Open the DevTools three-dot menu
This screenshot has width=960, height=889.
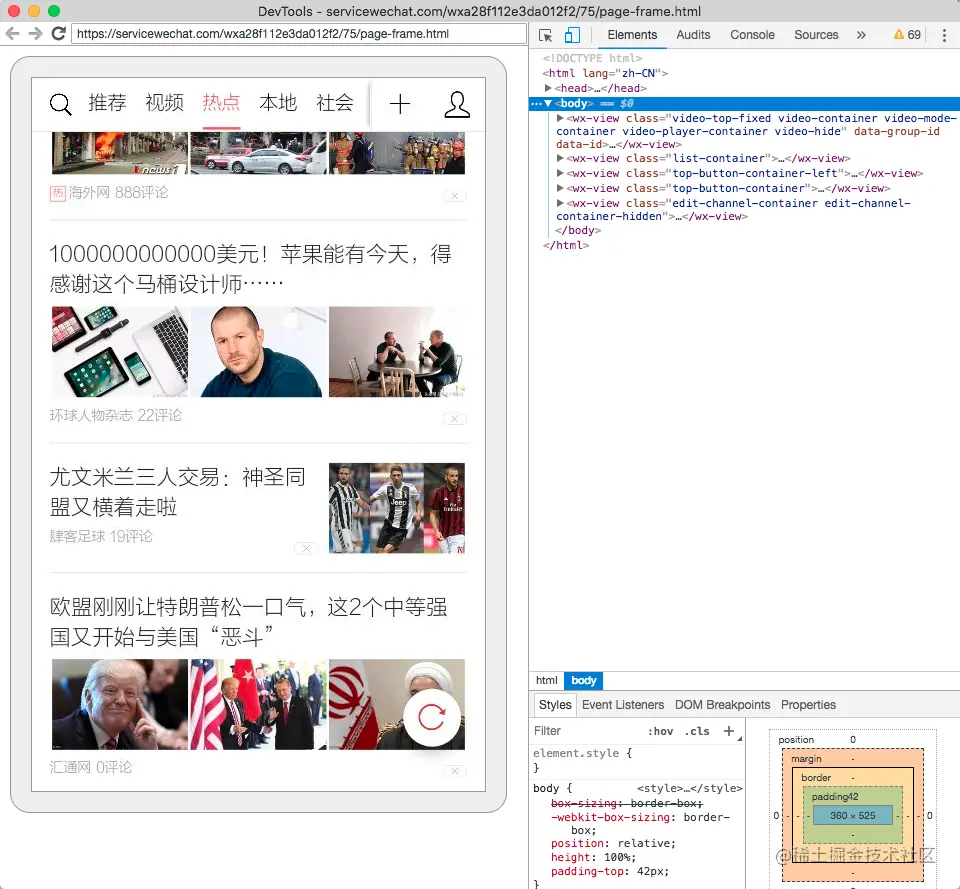click(944, 35)
